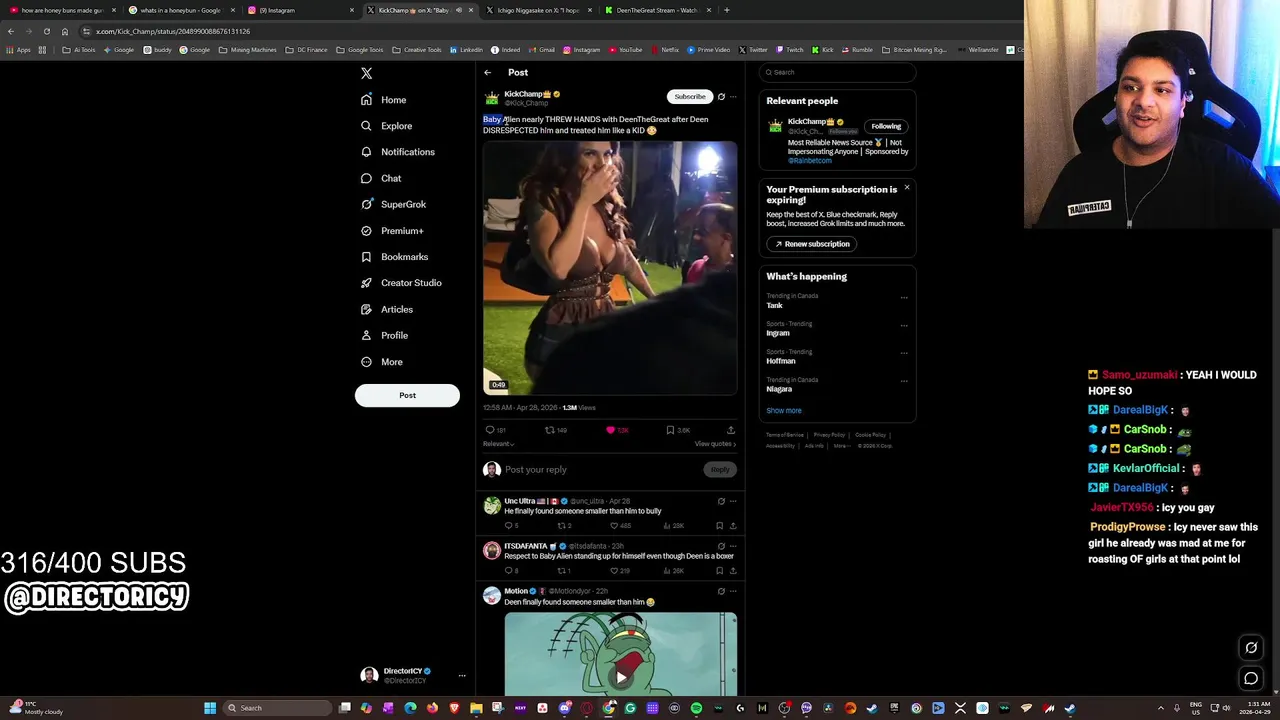Screen dimensions: 1280x720
Task: Open View quotes link
Action: pyautogui.click(x=715, y=444)
